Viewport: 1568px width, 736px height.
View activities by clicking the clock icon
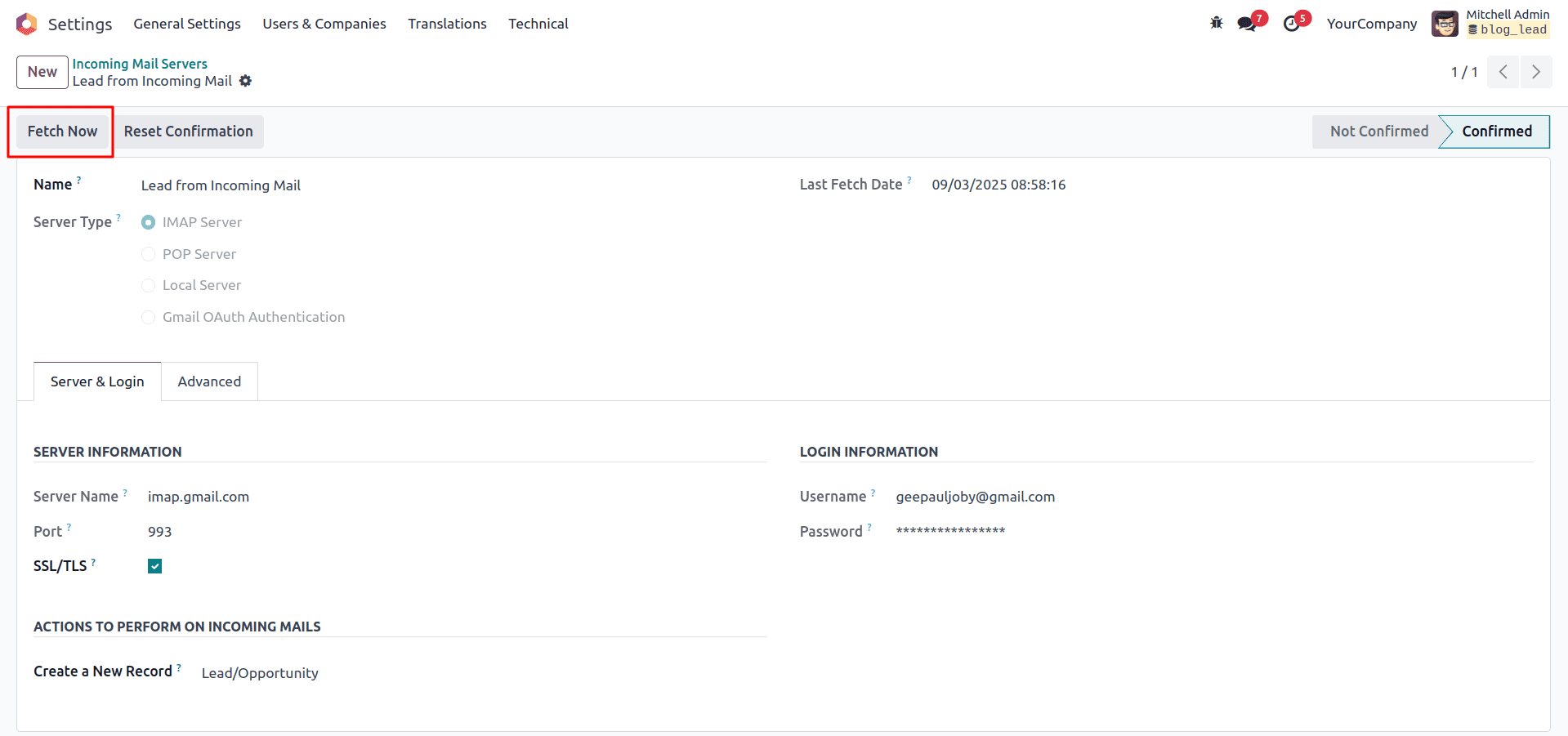[1291, 23]
